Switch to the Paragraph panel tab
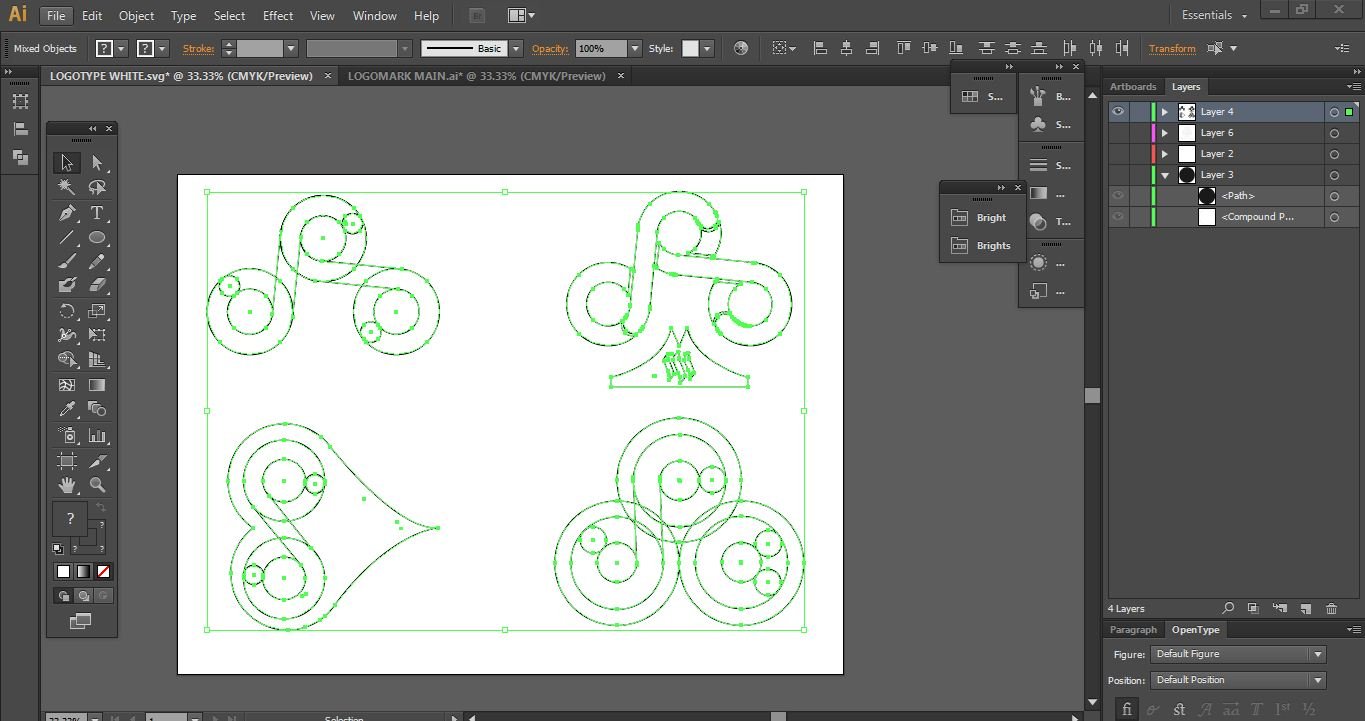1365x721 pixels. [x=1133, y=630]
